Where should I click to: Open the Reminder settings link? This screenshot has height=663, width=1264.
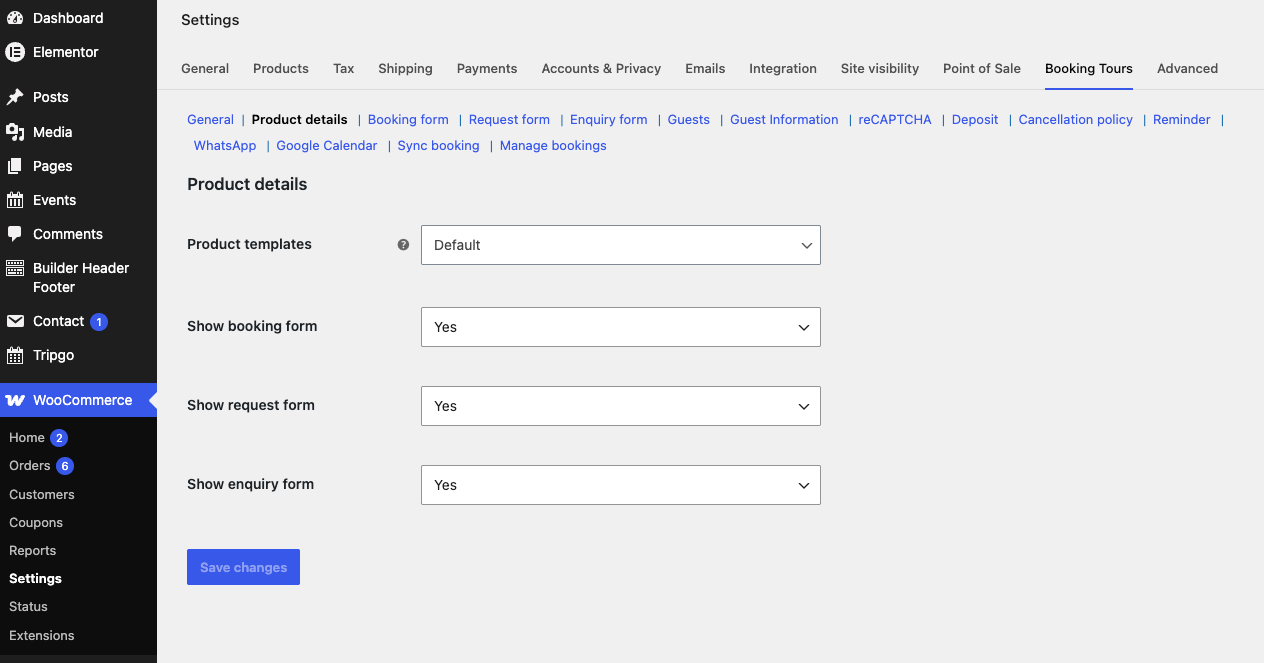[x=1182, y=120]
